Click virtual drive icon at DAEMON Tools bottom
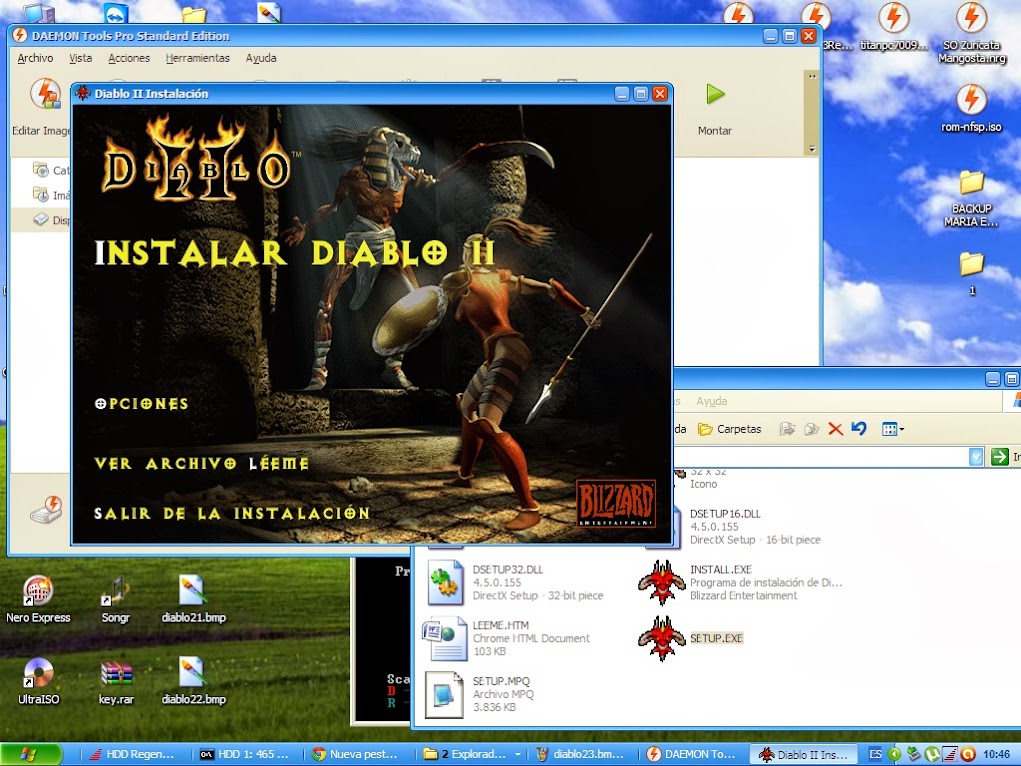The image size is (1021, 766). coord(46,510)
